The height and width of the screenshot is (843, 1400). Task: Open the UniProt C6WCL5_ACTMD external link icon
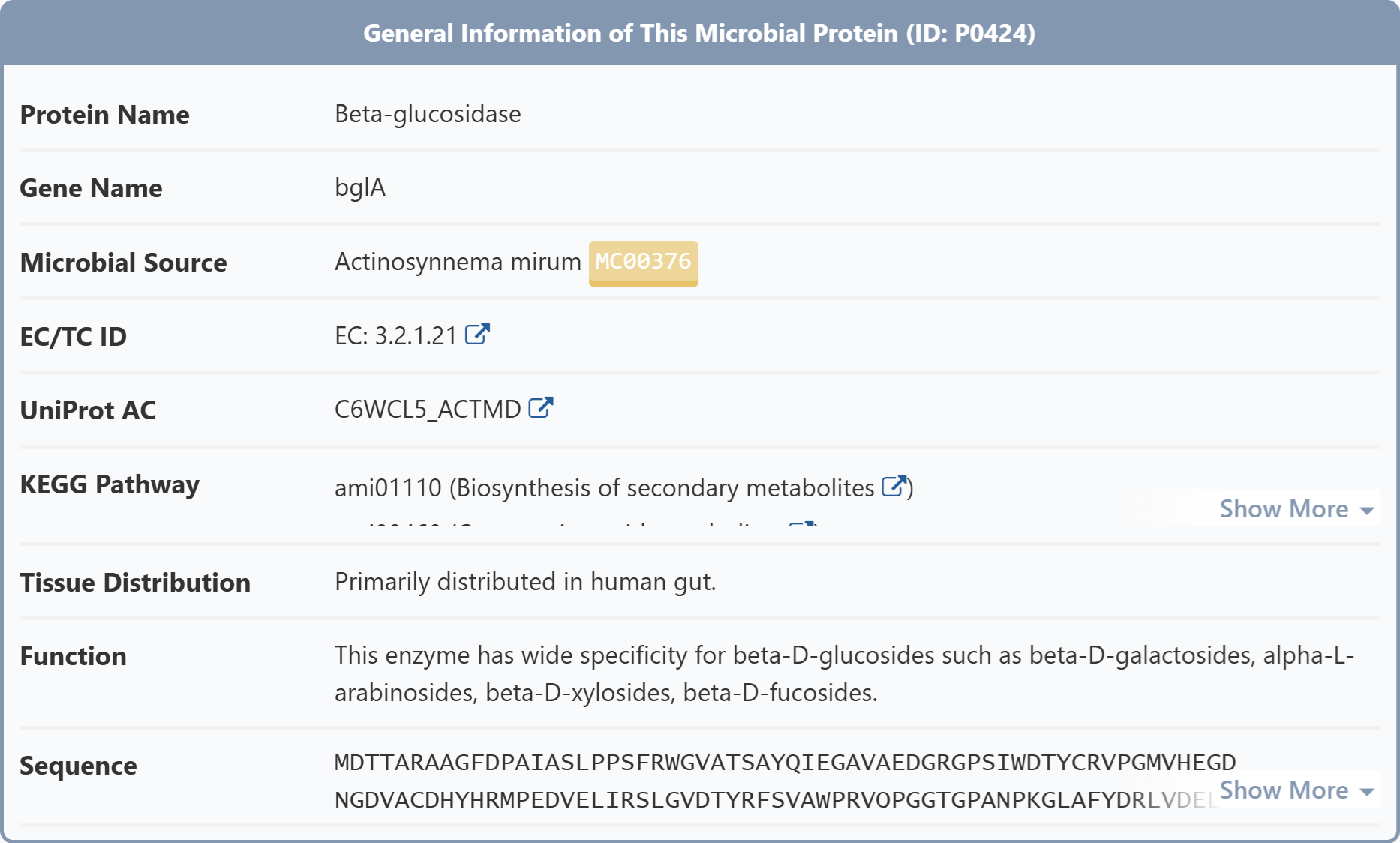tap(541, 407)
